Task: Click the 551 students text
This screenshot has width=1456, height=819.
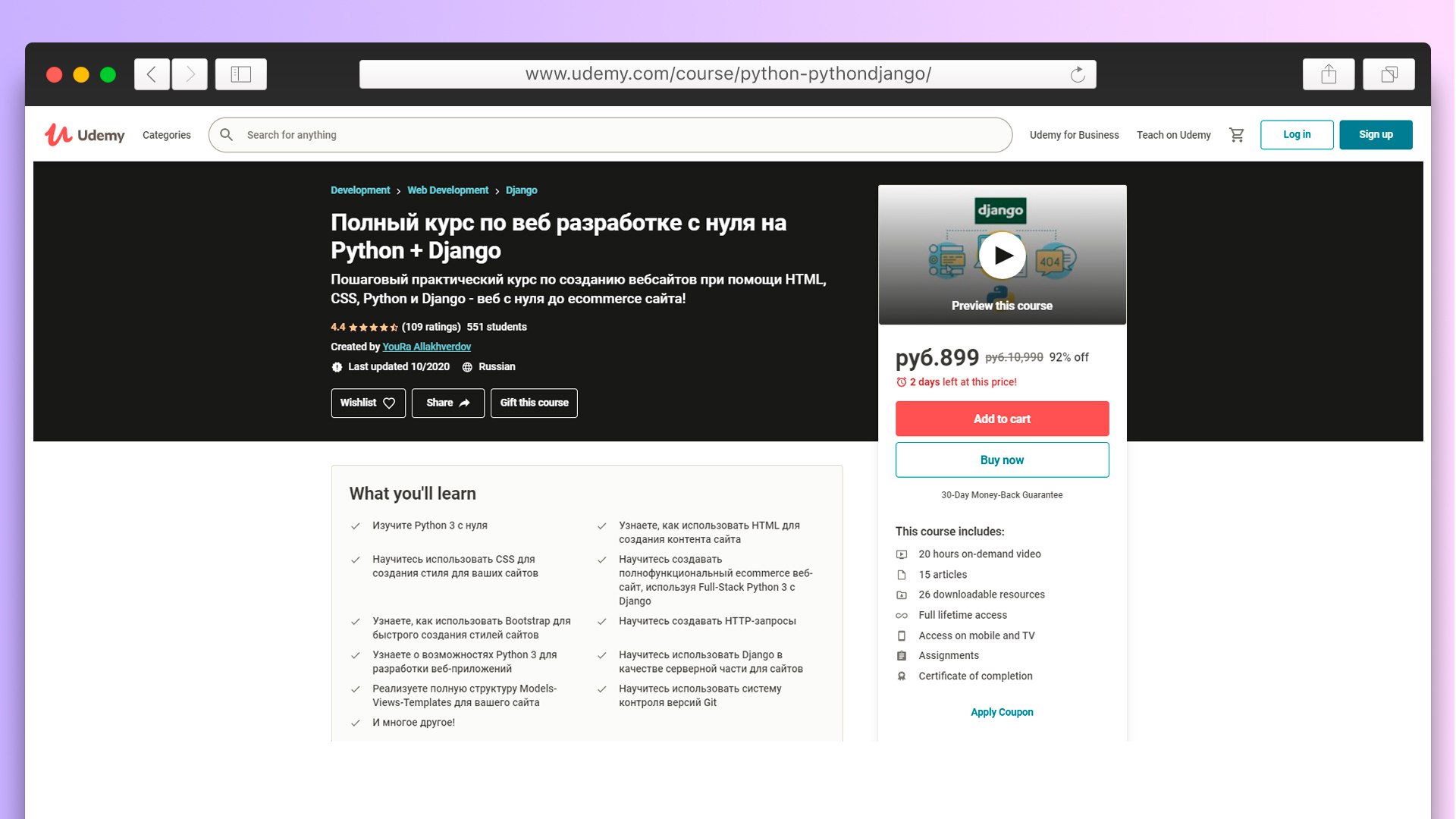Action: click(497, 327)
